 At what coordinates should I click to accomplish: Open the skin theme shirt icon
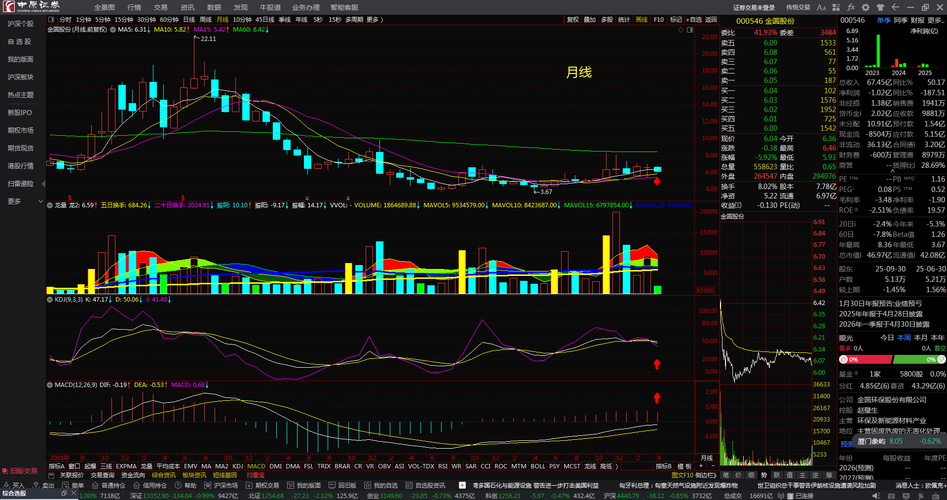(881, 7)
